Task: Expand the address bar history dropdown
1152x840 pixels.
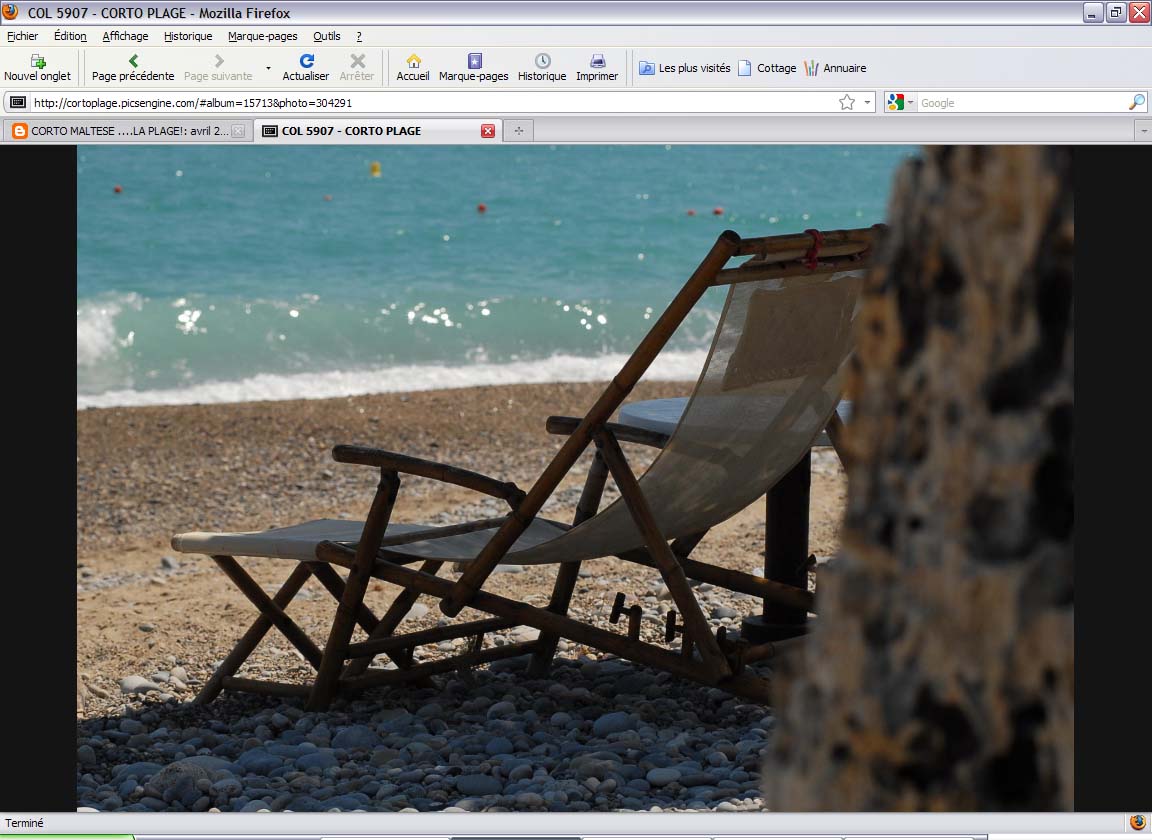Action: [x=868, y=103]
